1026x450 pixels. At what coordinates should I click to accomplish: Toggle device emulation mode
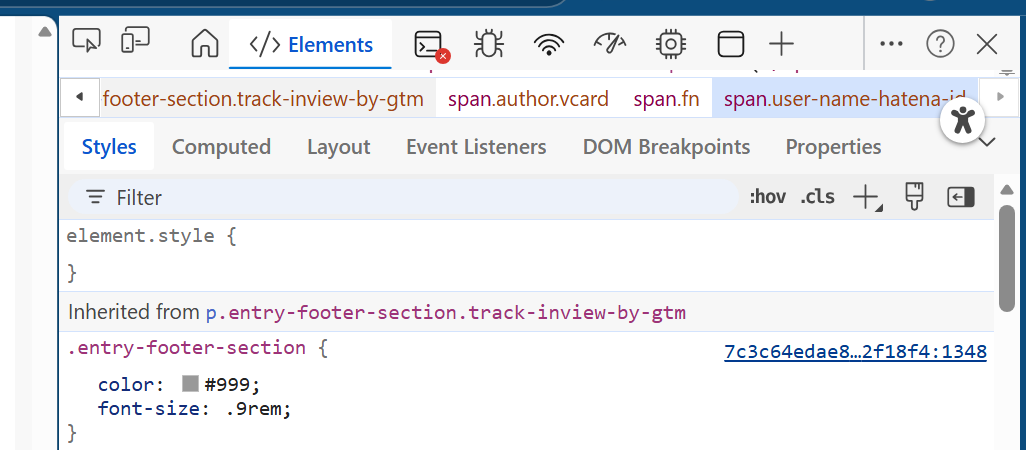pos(135,41)
